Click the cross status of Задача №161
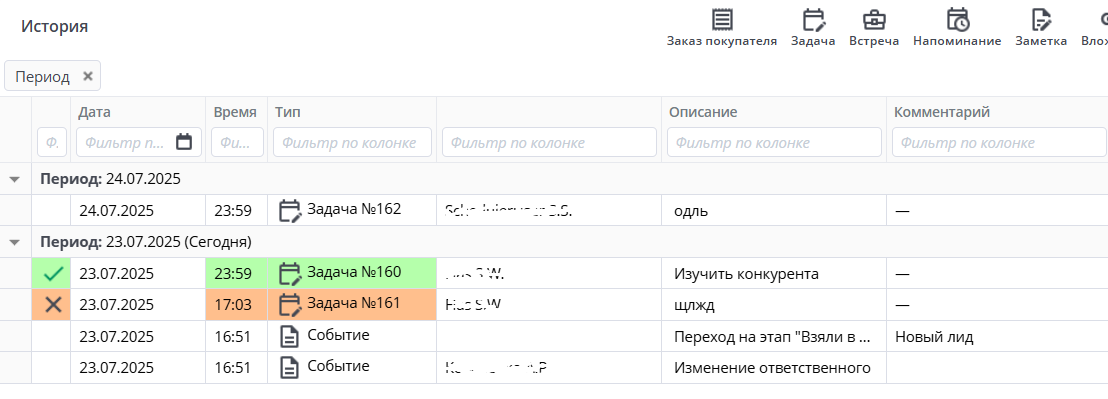The width and height of the screenshot is (1108, 399). [53, 305]
